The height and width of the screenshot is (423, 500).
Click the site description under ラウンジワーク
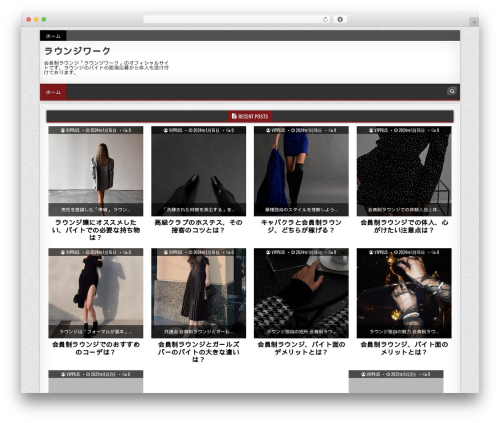[106, 68]
